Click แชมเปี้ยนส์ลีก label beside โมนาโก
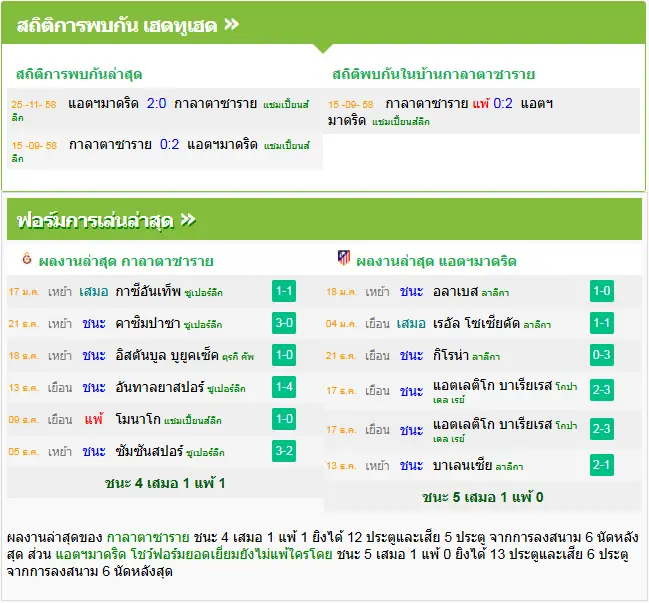Viewport: 649px width, 603px height. (193, 420)
